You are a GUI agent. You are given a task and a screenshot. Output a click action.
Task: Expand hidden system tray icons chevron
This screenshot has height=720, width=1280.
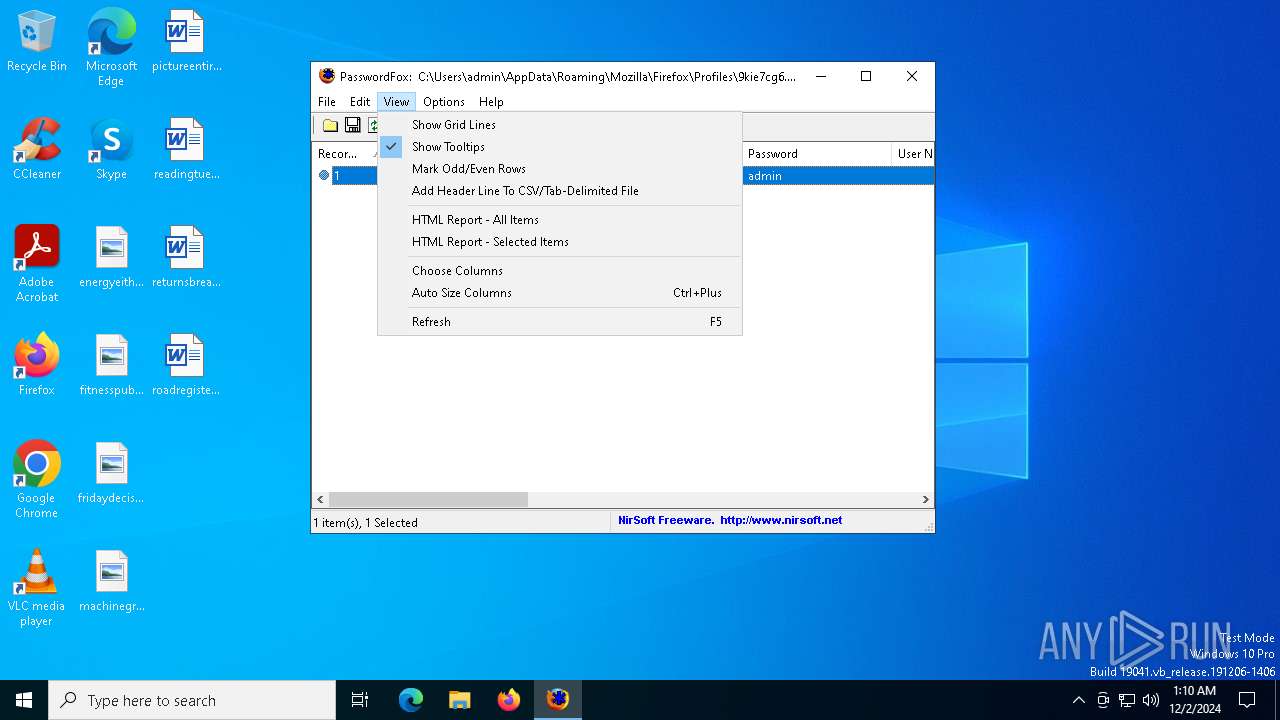point(1078,700)
